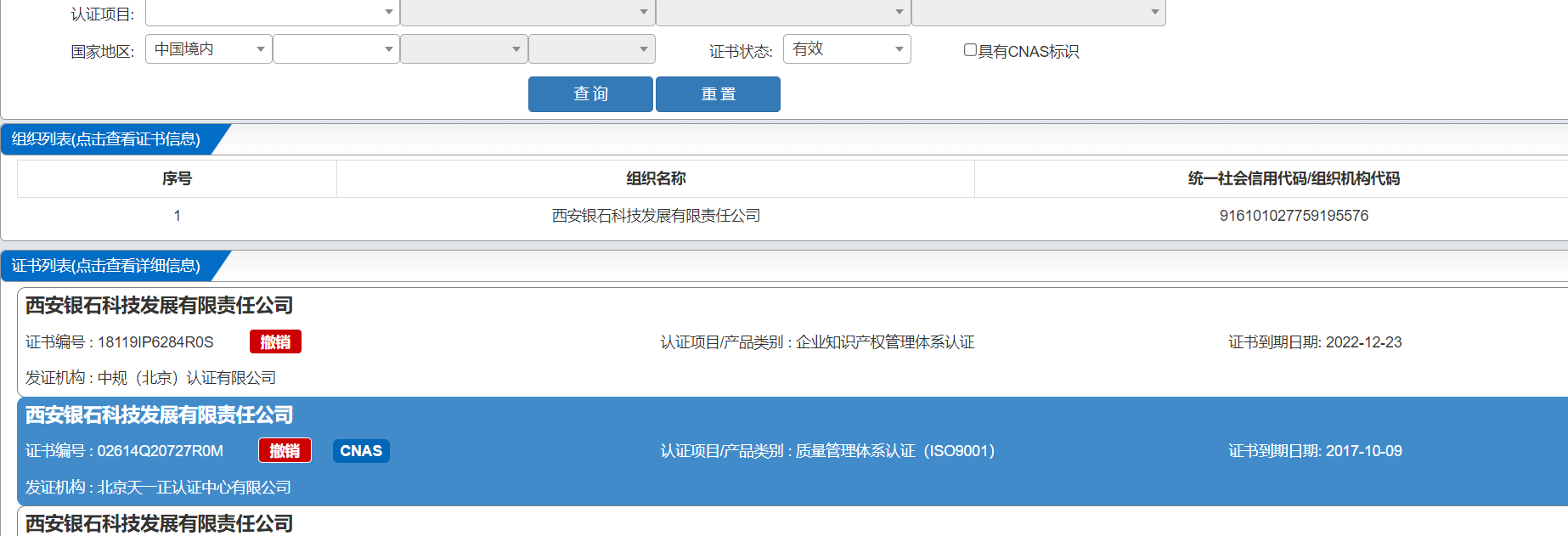This screenshot has width=1568, height=536.
Task: Open the 证书状态 dropdown showing 有效
Action: (847, 49)
